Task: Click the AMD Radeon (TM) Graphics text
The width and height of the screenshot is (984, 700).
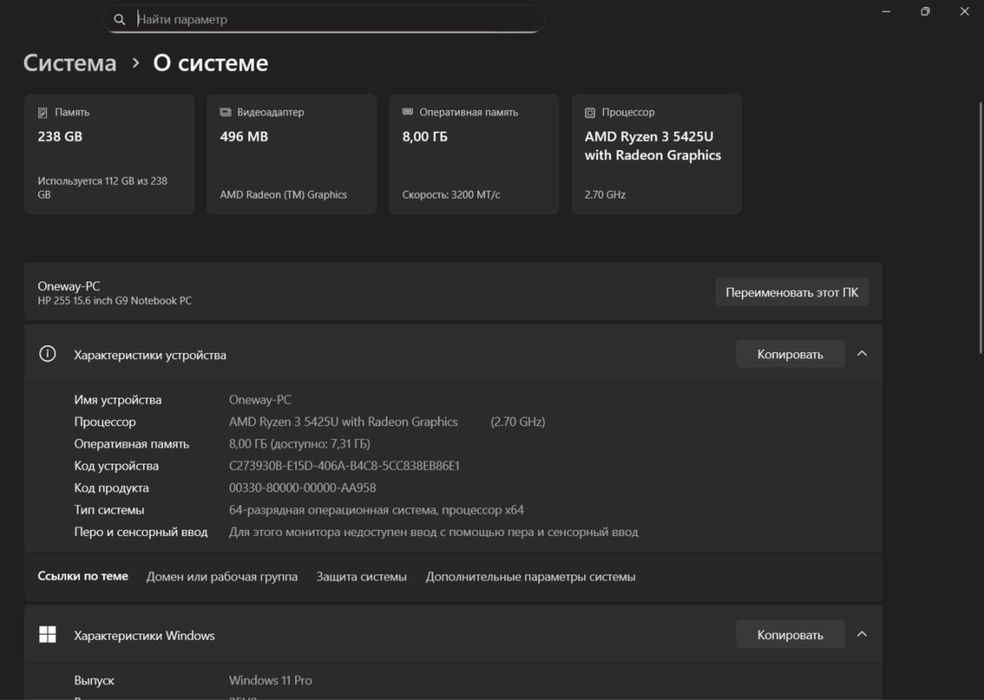Action: [x=283, y=195]
